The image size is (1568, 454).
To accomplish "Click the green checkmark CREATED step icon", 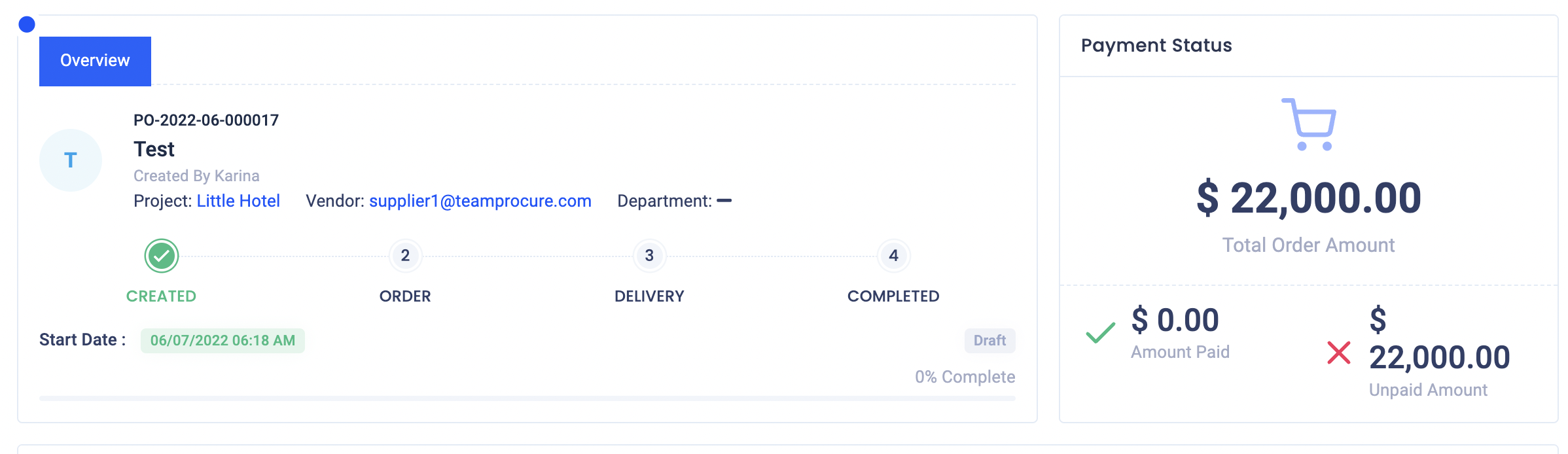I will coord(162,256).
